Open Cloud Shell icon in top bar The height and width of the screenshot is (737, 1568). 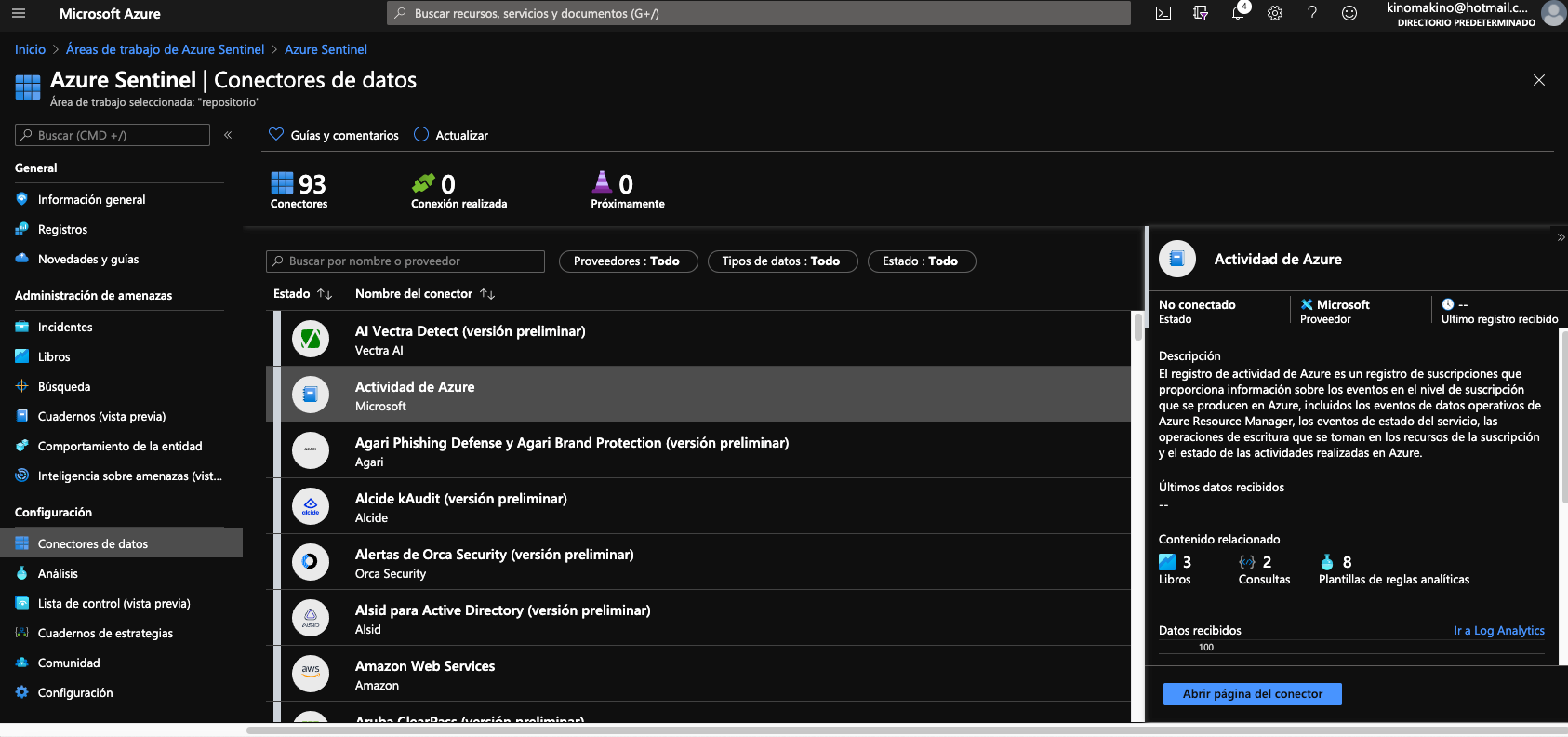[1163, 13]
